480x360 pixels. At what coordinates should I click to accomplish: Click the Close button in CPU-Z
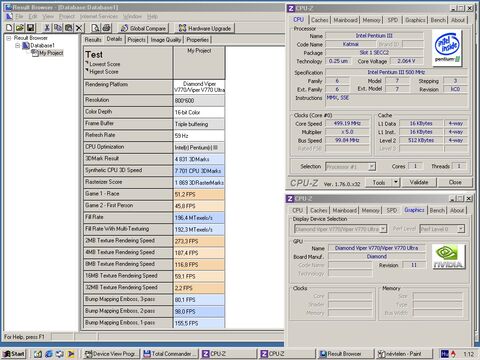point(455,182)
